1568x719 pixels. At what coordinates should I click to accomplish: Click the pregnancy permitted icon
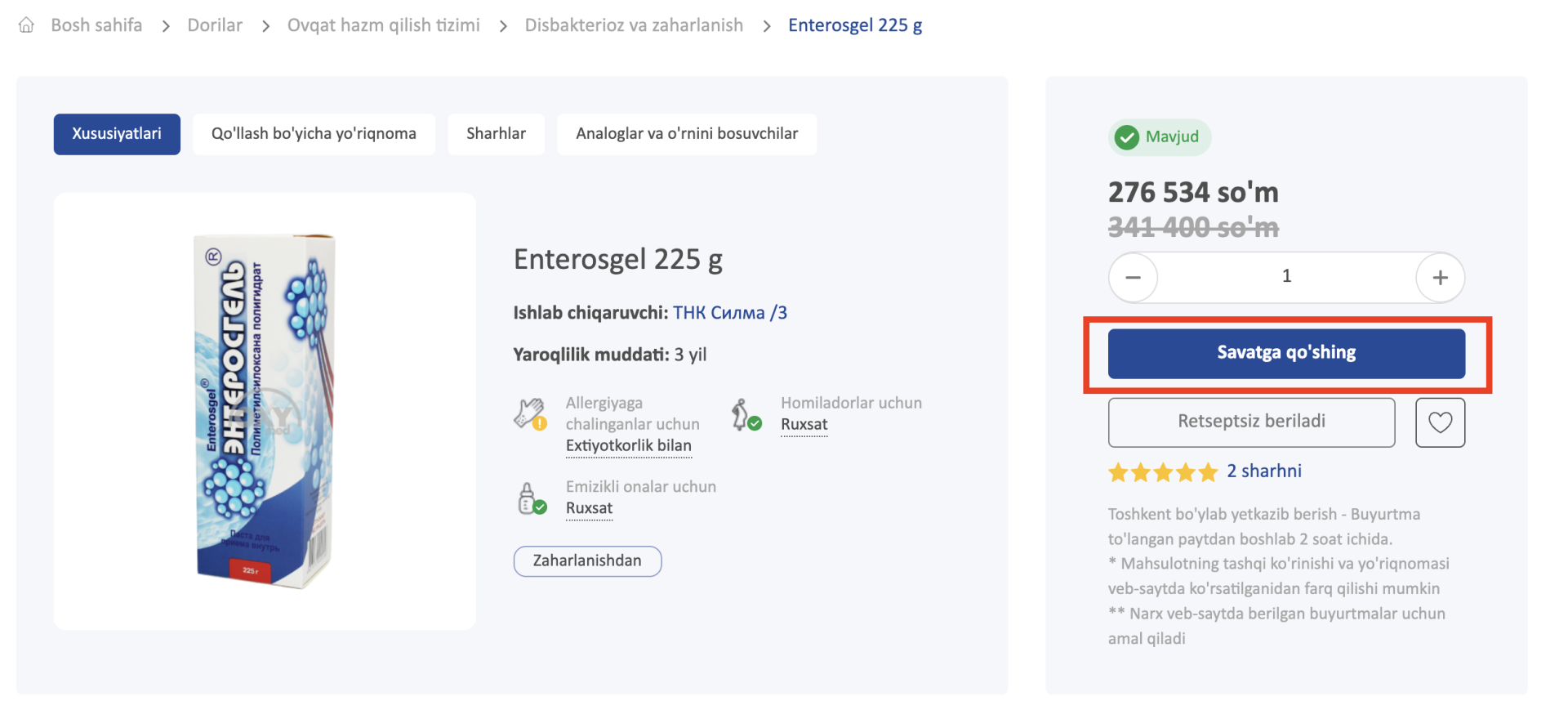pos(745,415)
